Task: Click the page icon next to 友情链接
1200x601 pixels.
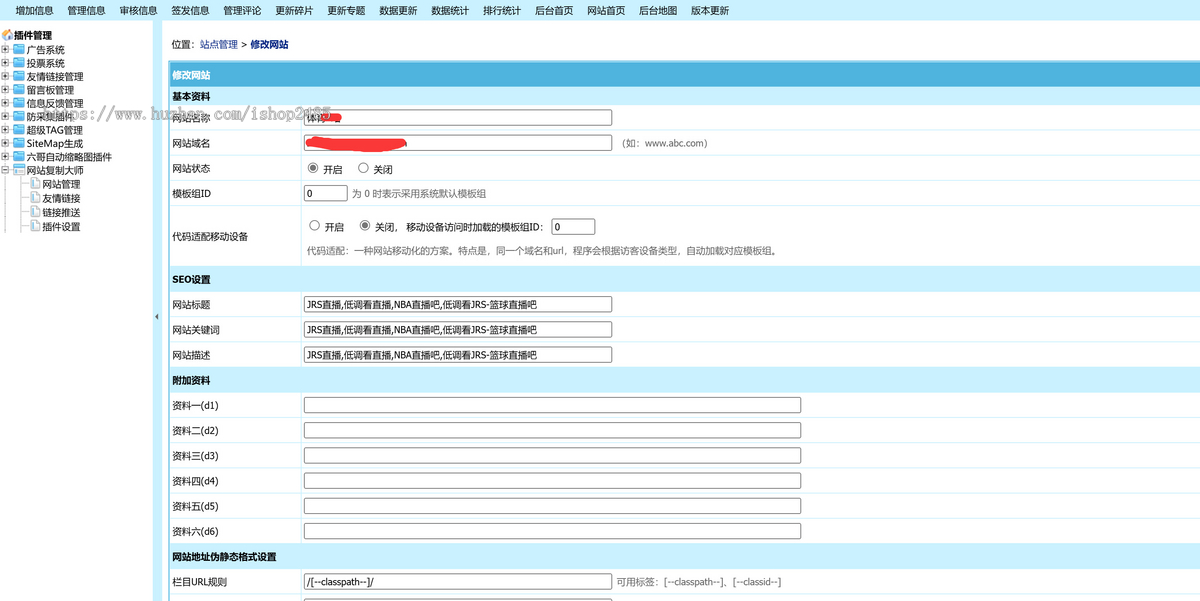Action: 34,198
